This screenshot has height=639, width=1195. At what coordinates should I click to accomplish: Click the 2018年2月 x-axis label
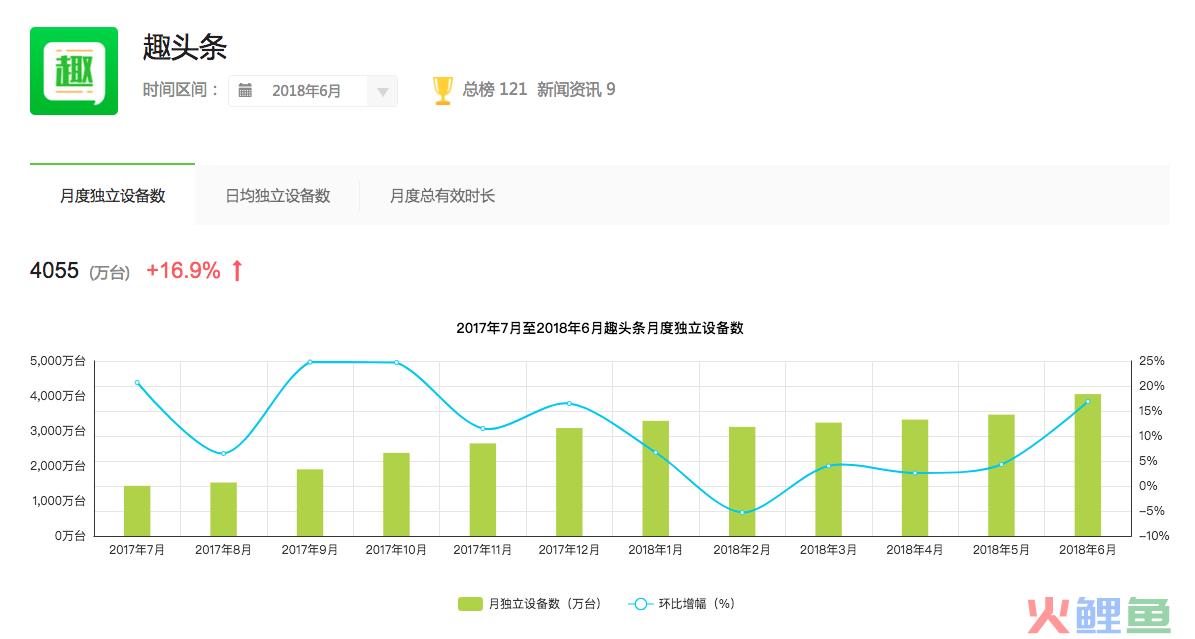(x=742, y=550)
